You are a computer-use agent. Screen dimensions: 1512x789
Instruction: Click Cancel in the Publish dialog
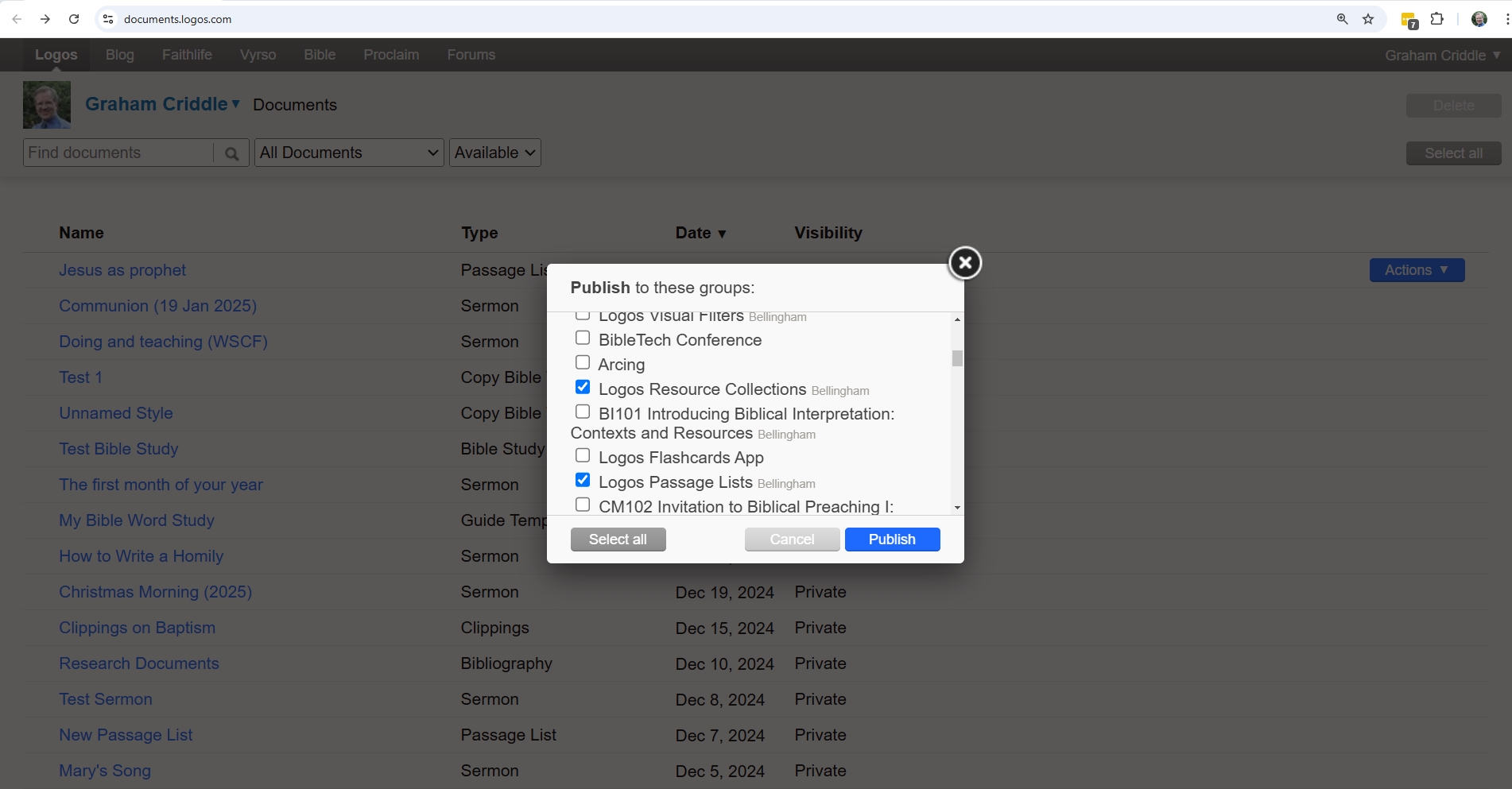tap(792, 540)
